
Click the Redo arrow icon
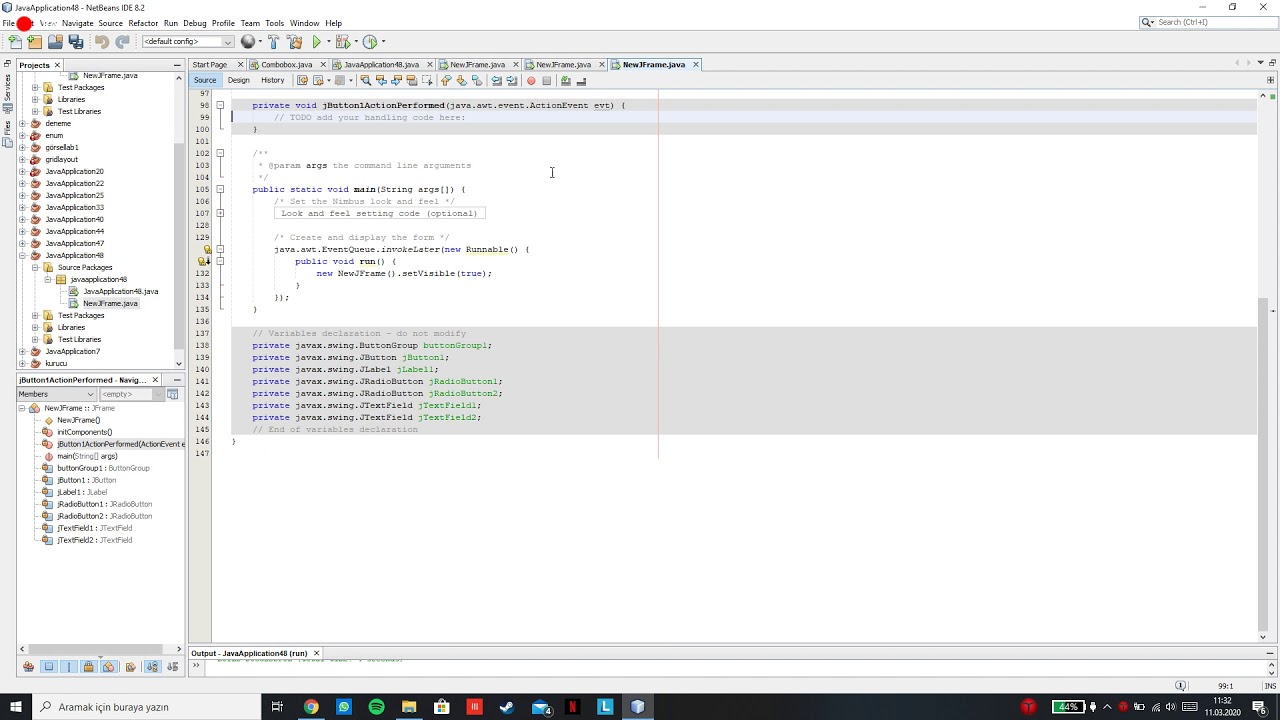(x=122, y=42)
